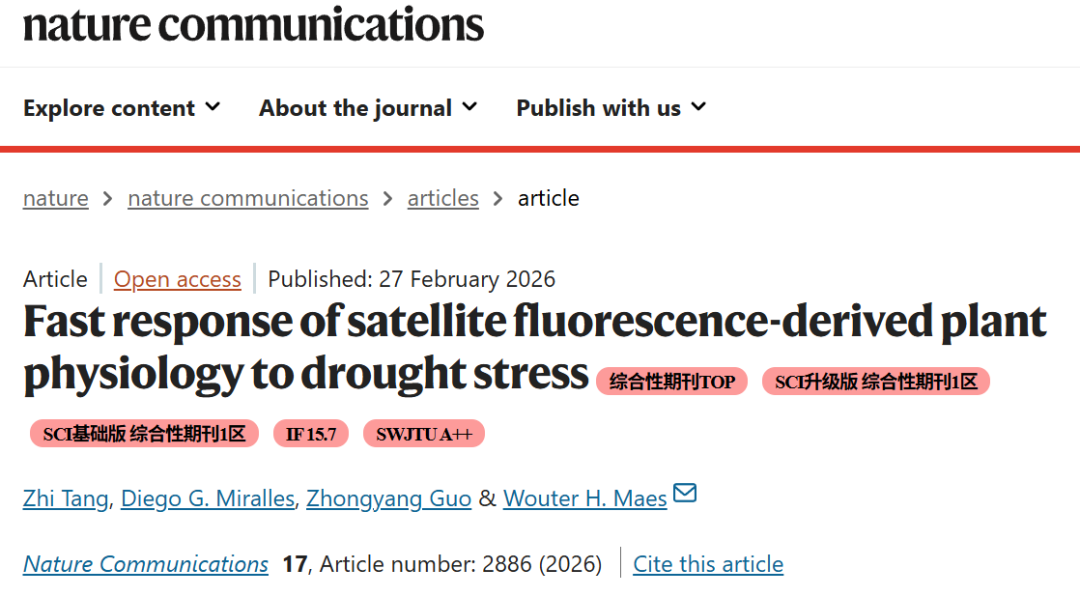This screenshot has width=1080, height=597.
Task: Click author Wouter H. Maes name
Action: [x=584, y=498]
